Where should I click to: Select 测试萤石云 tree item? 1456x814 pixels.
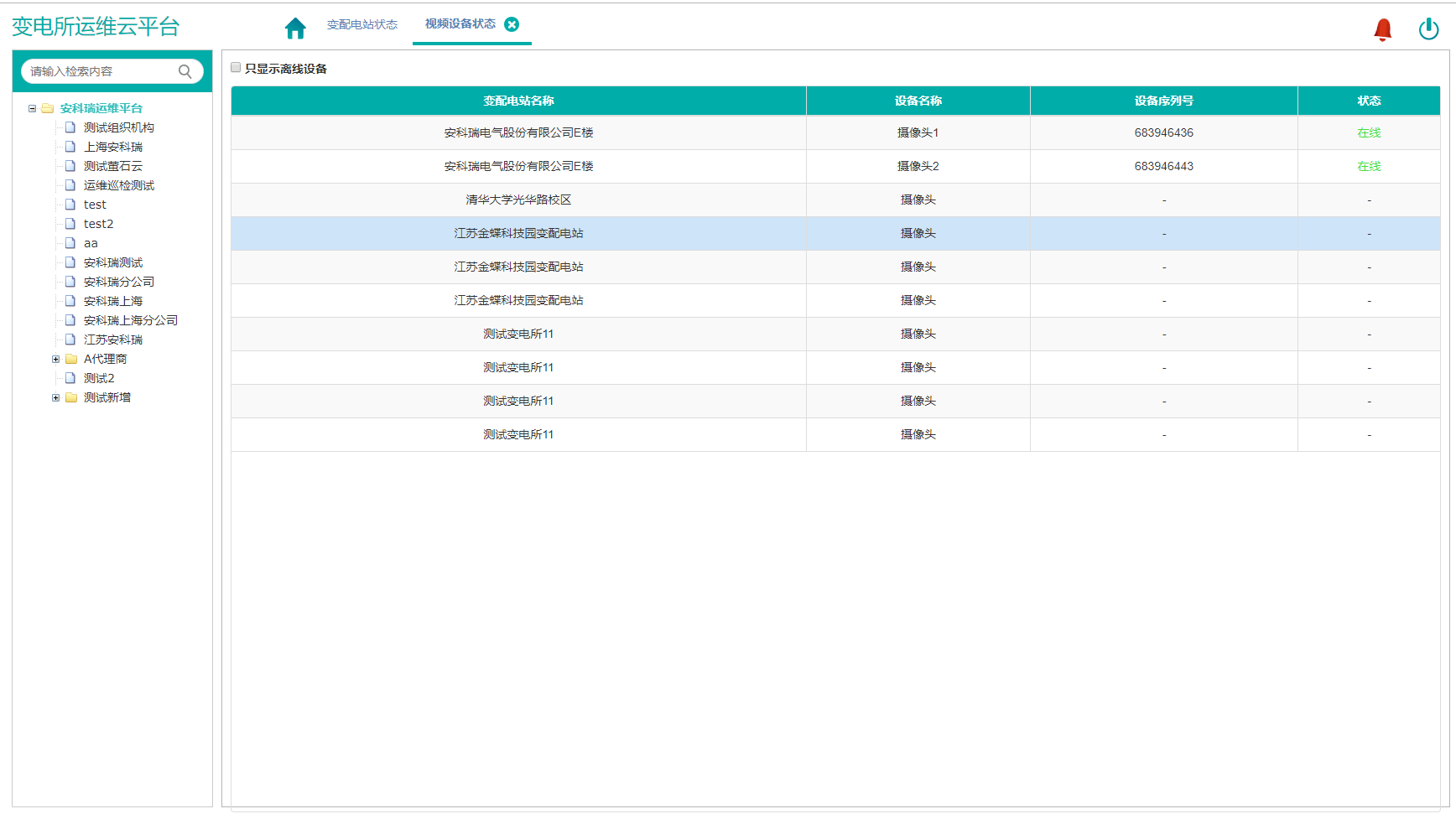point(113,166)
